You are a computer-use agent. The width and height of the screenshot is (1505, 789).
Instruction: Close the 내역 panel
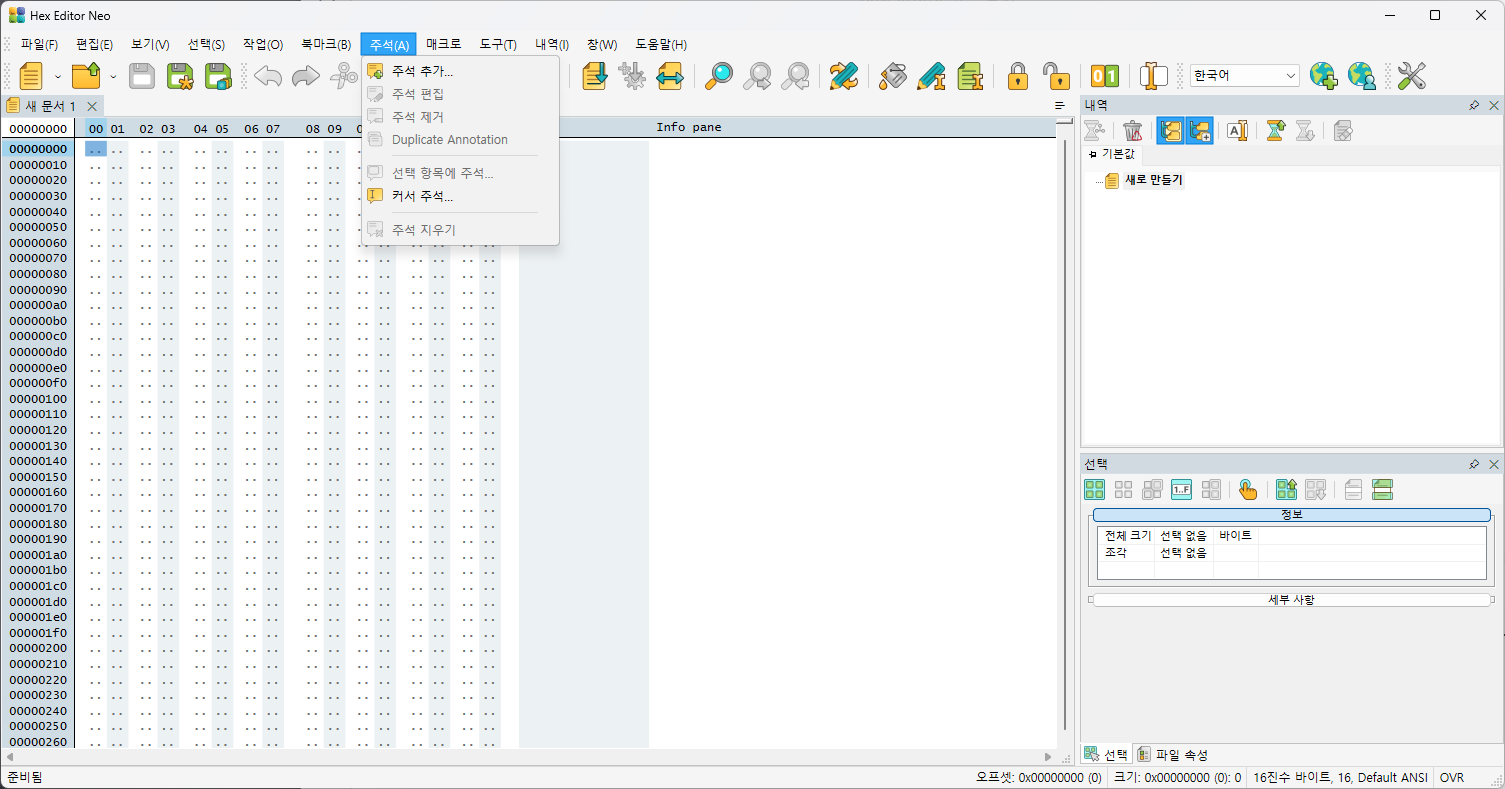[1494, 105]
